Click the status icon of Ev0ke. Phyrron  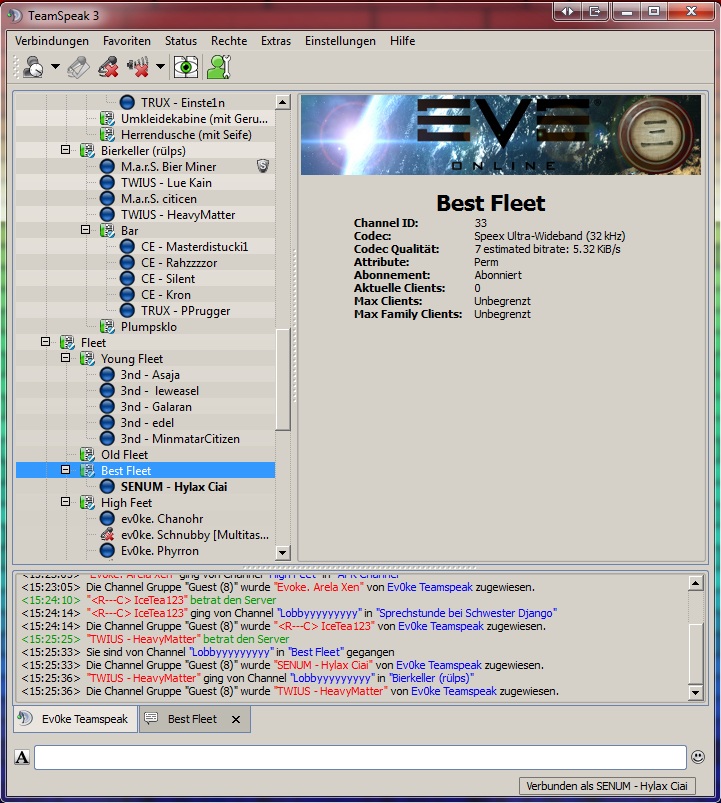(107, 551)
